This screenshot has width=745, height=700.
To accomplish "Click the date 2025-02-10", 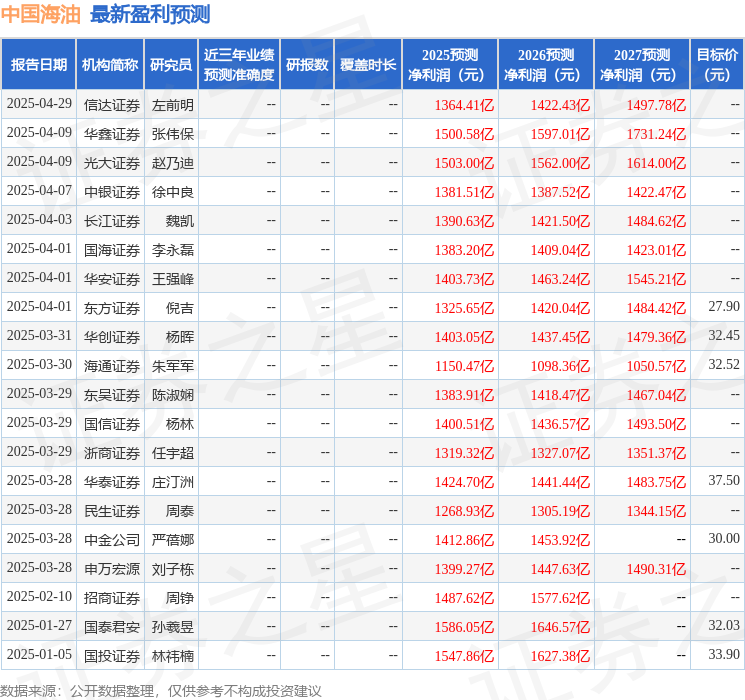I will click(39, 596).
